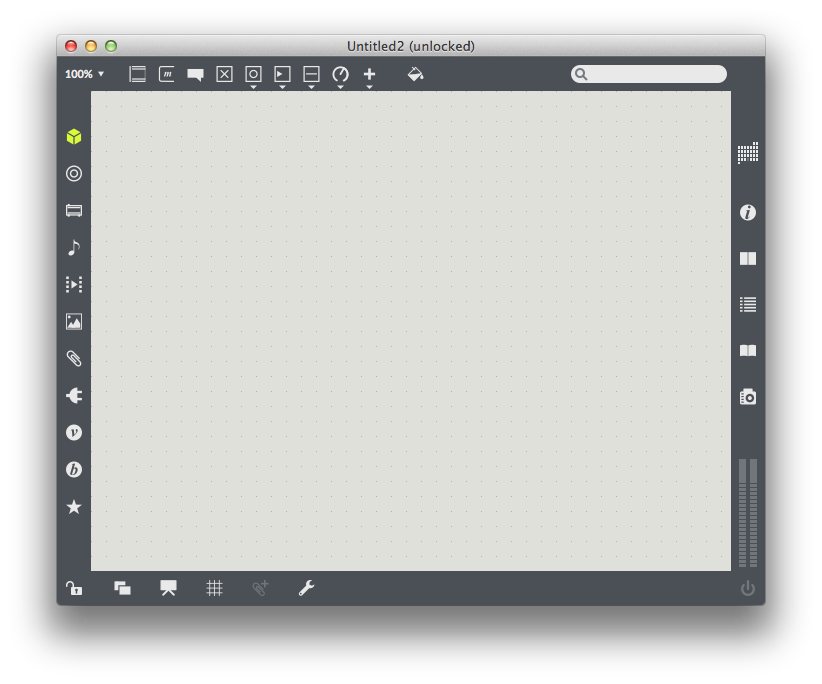This screenshot has width=822, height=684.
Task: Open the Max for Live devices circle icon
Action: pos(74,173)
